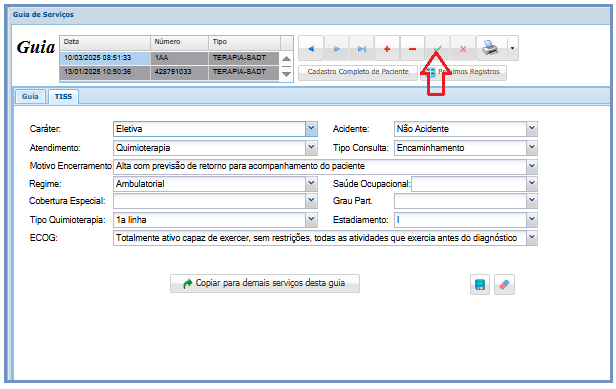Go to the next record with the right arrow

336,49
